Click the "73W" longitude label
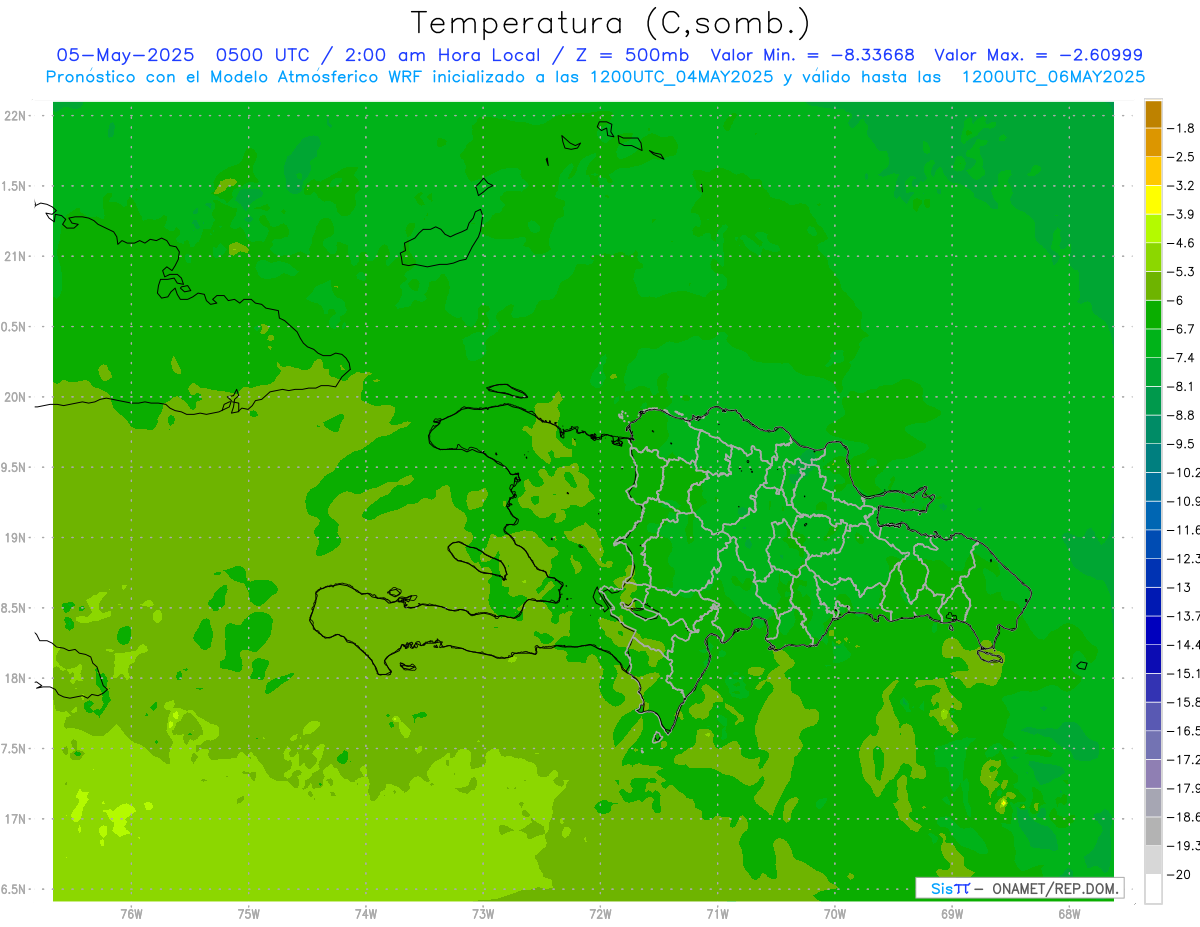 tap(482, 913)
